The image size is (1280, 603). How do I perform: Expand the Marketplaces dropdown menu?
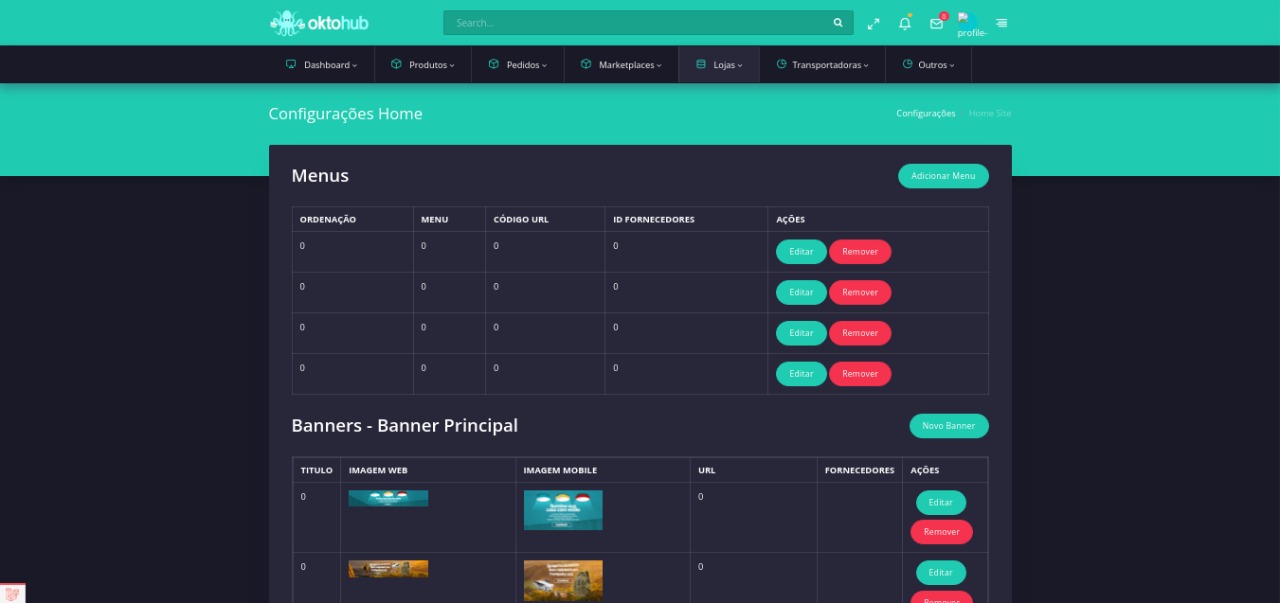(x=620, y=65)
